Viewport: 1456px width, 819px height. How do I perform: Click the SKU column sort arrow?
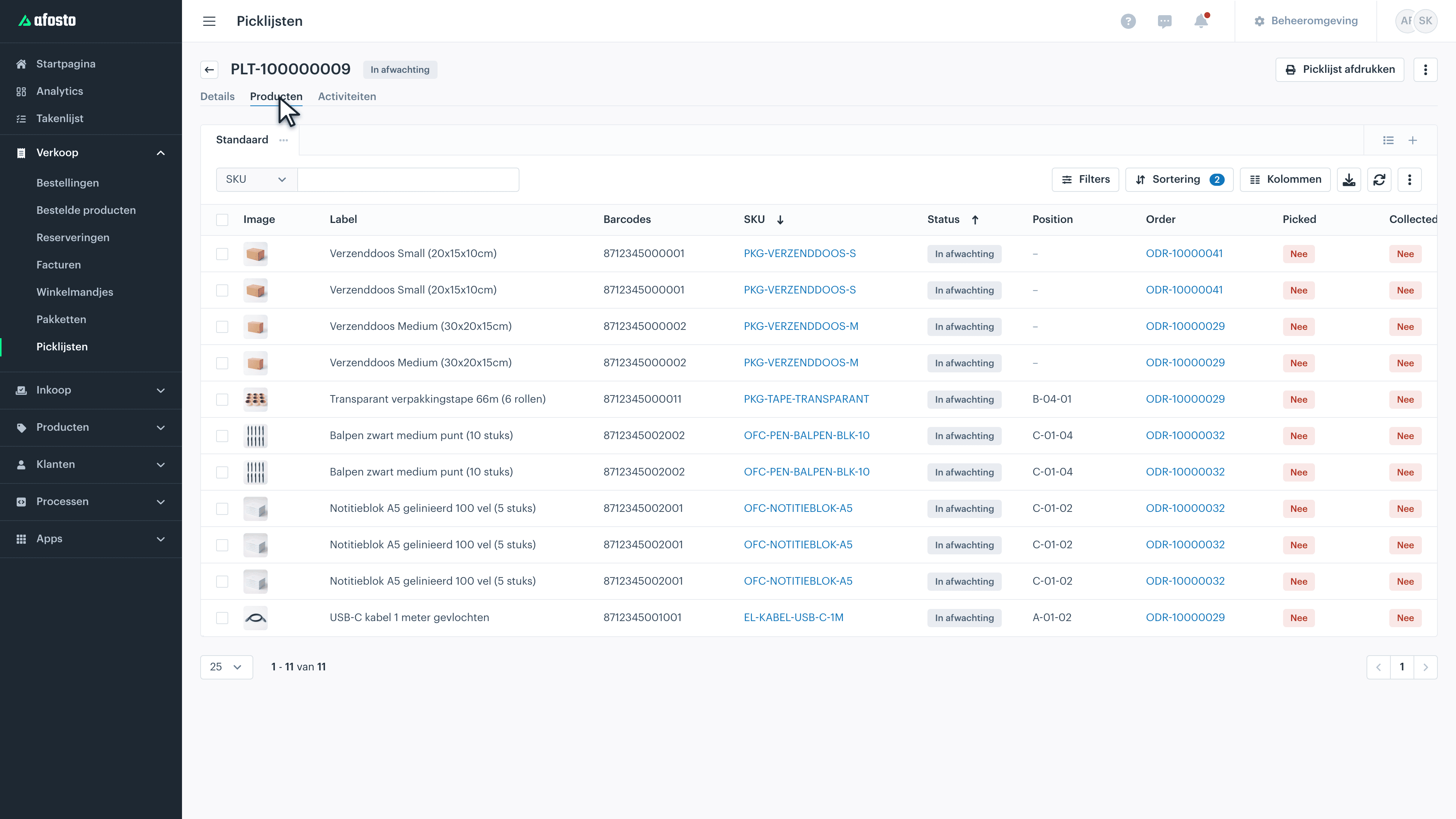pyautogui.click(x=780, y=219)
